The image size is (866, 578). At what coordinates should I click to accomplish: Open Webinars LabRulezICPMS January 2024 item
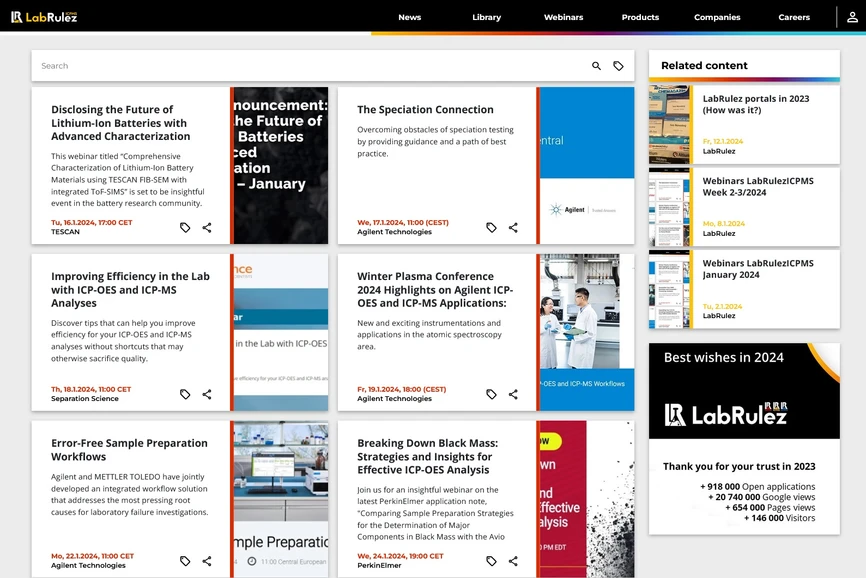pos(744,289)
